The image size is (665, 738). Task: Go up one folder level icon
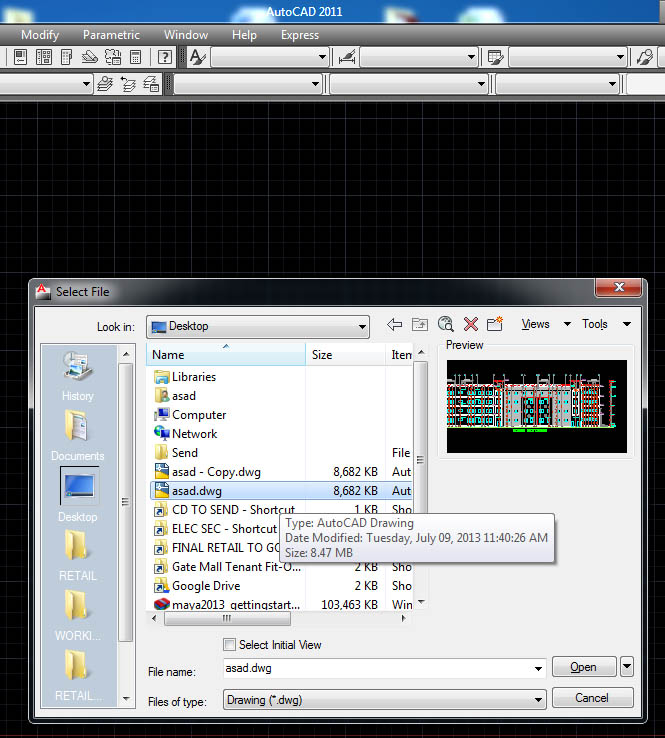pos(420,324)
